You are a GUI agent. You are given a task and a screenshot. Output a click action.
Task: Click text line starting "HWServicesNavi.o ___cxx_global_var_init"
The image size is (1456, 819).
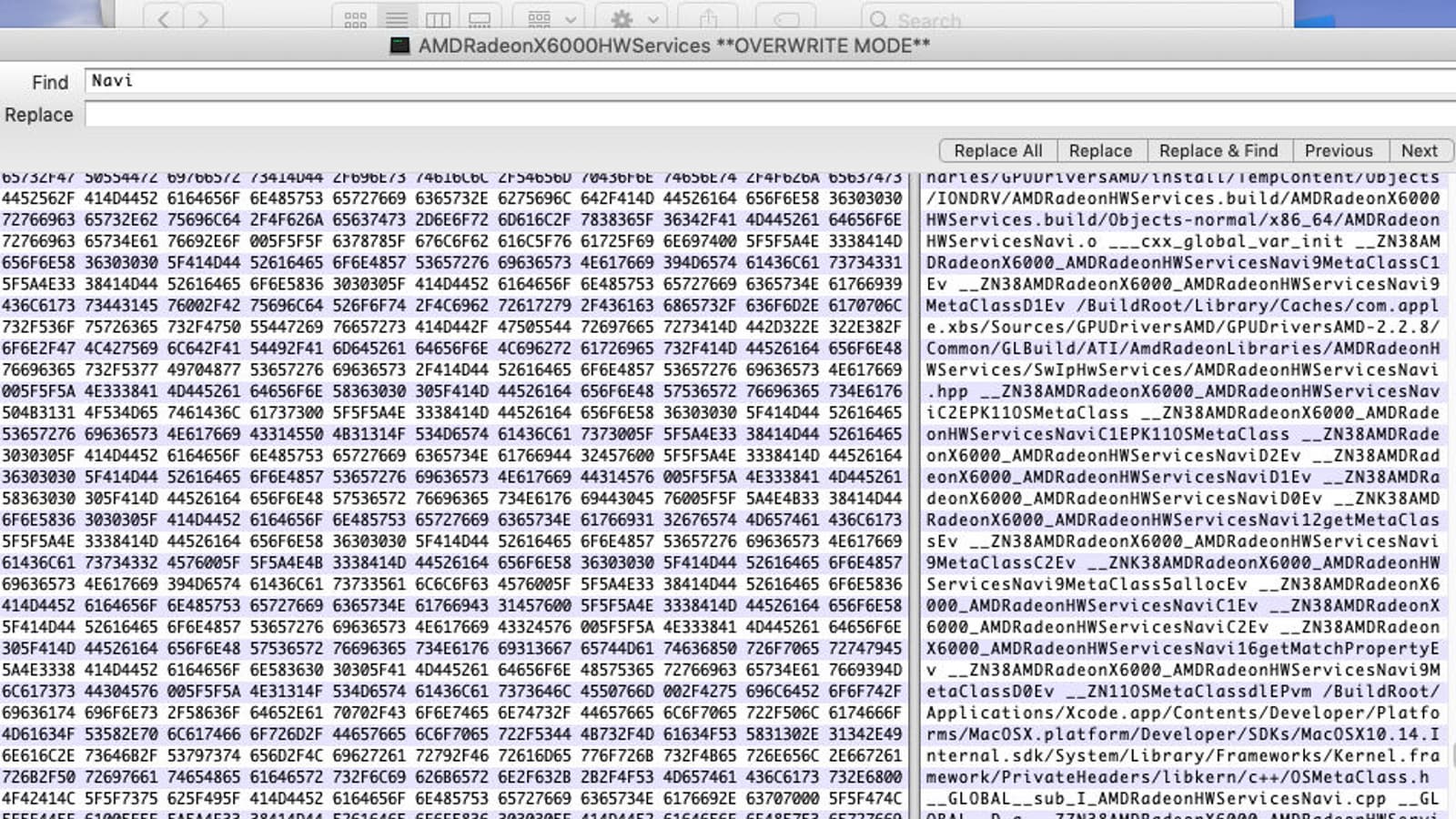(x=1183, y=241)
